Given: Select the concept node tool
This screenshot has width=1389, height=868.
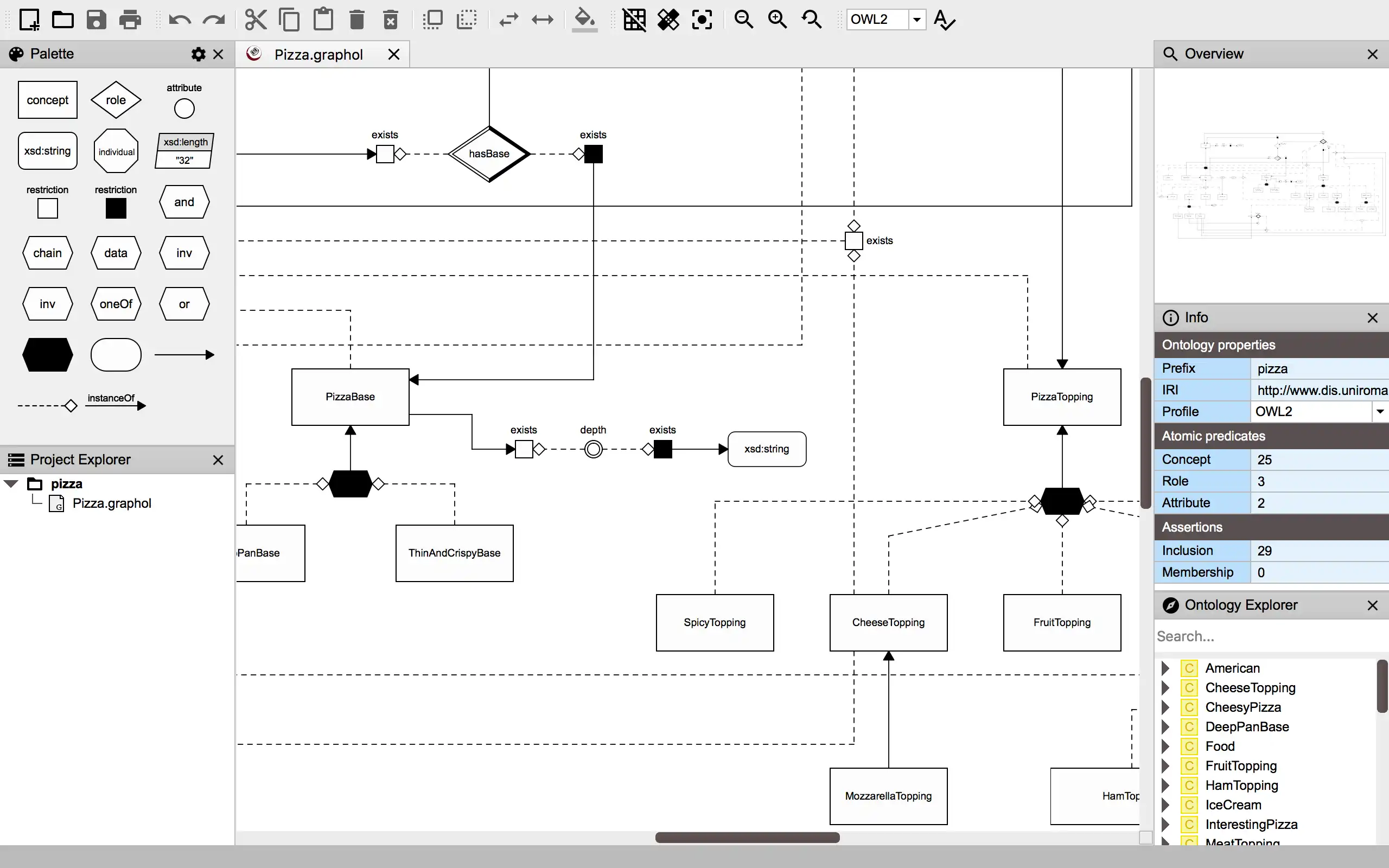Looking at the screenshot, I should point(47,99).
